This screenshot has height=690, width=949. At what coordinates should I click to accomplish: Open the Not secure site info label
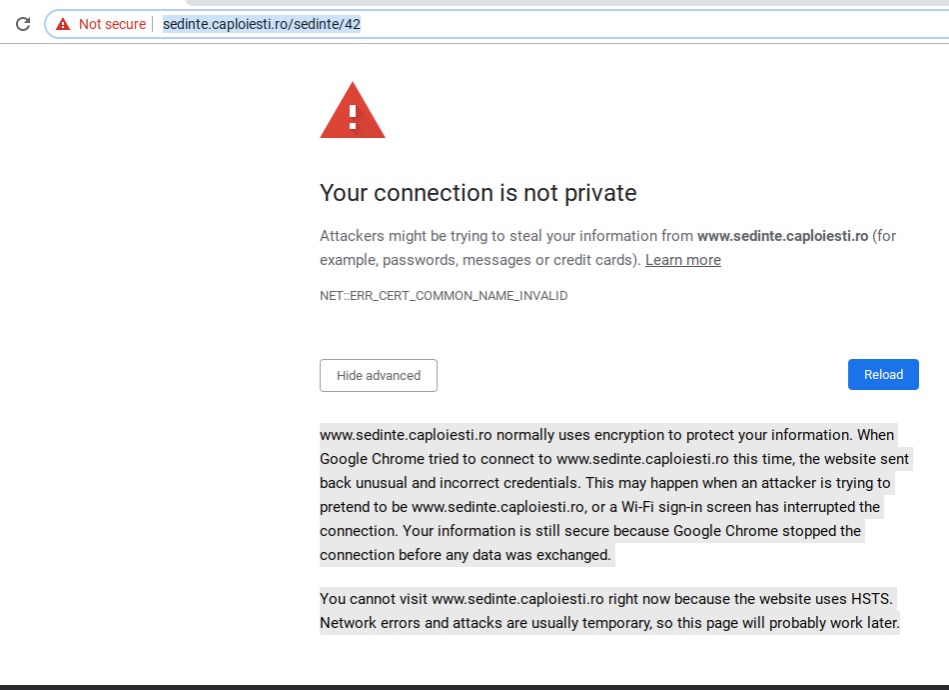tap(112, 24)
